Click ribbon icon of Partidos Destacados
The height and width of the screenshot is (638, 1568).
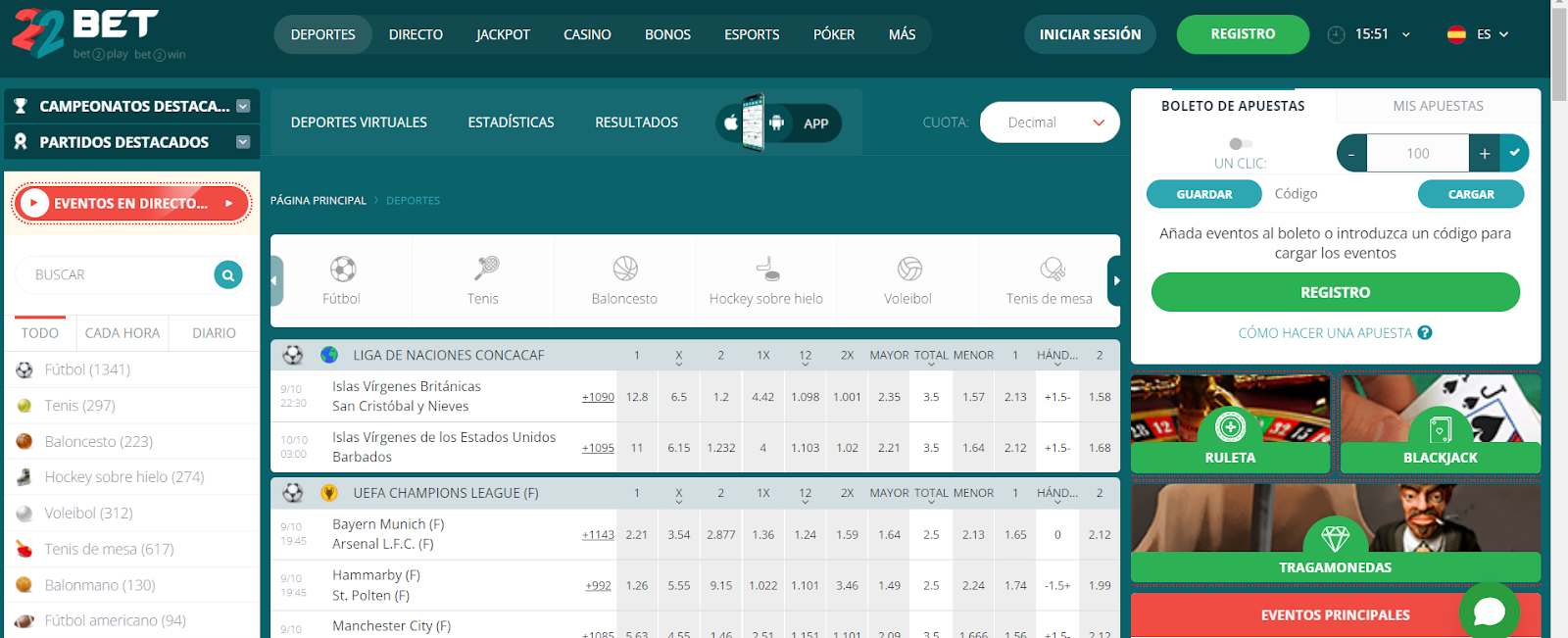(x=21, y=142)
